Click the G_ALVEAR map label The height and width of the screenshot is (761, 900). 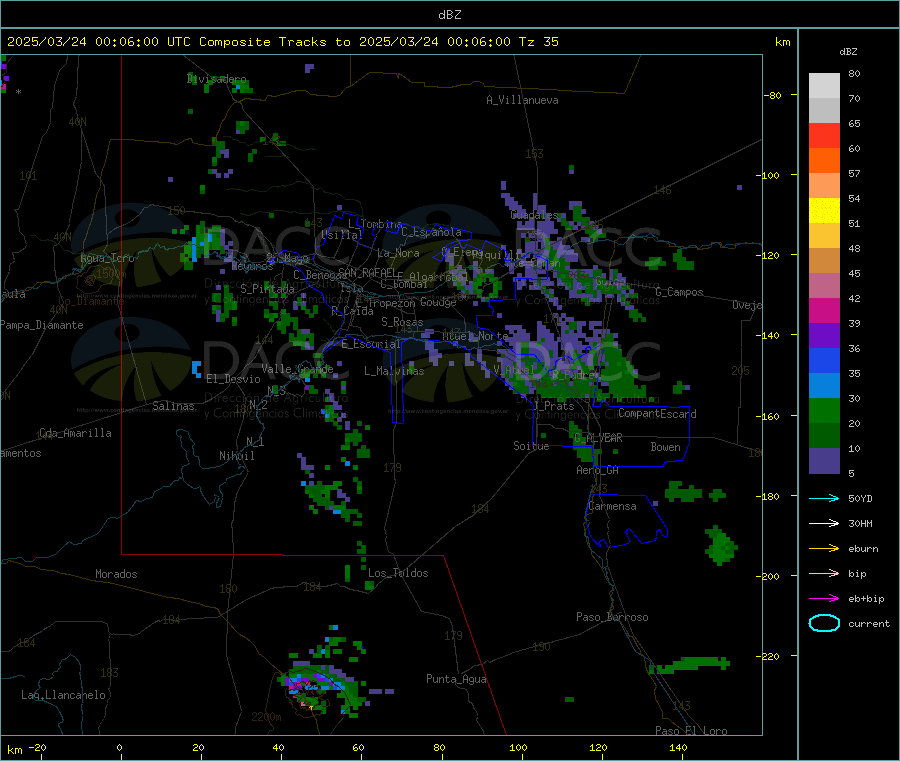pyautogui.click(x=598, y=438)
